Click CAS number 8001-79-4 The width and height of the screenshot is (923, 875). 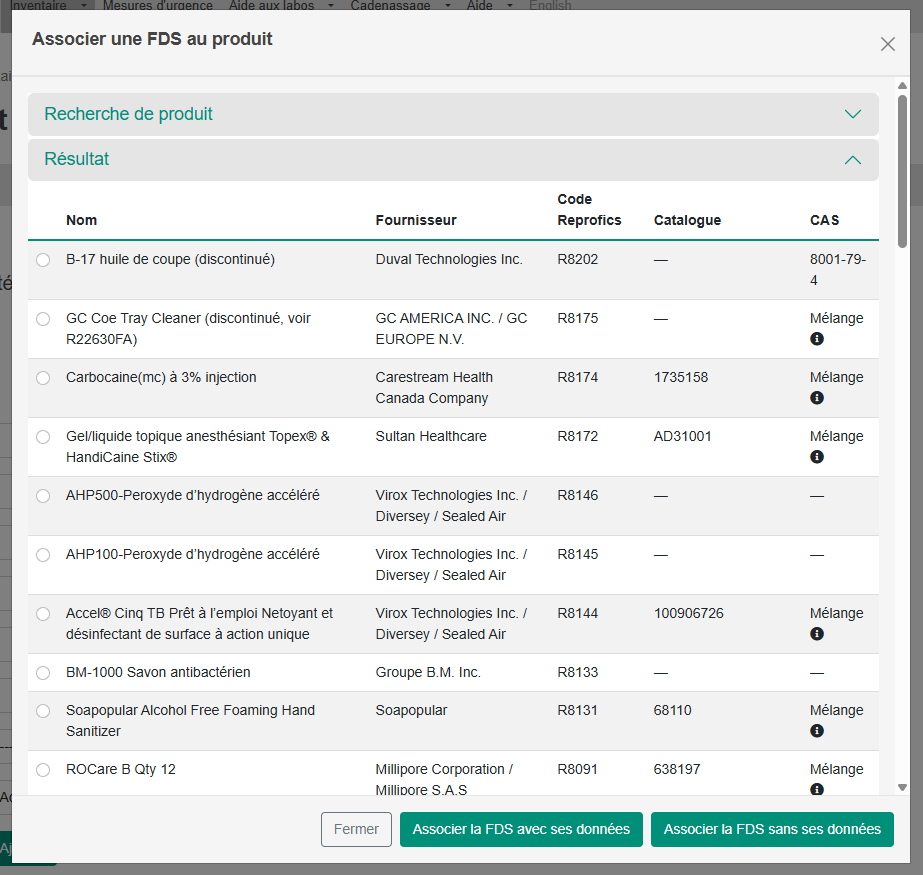coord(838,270)
